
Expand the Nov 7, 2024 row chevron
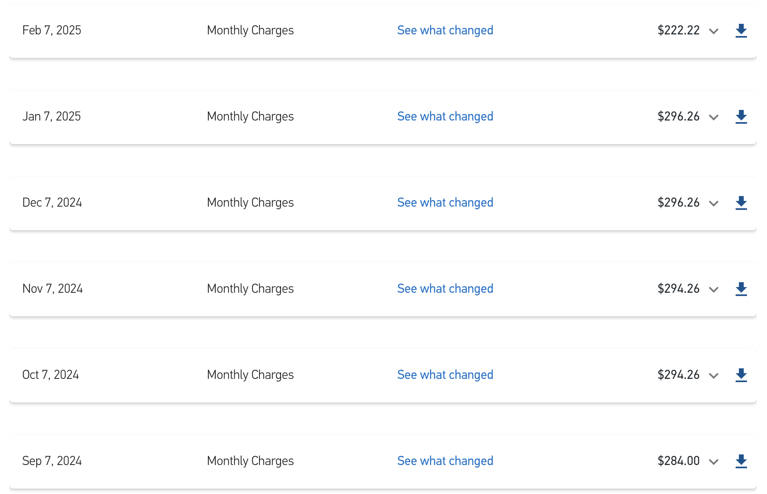[x=714, y=290]
